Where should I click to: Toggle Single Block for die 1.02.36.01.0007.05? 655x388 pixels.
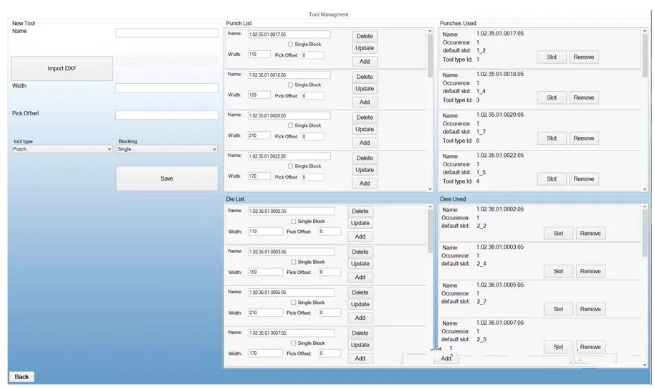(x=293, y=343)
